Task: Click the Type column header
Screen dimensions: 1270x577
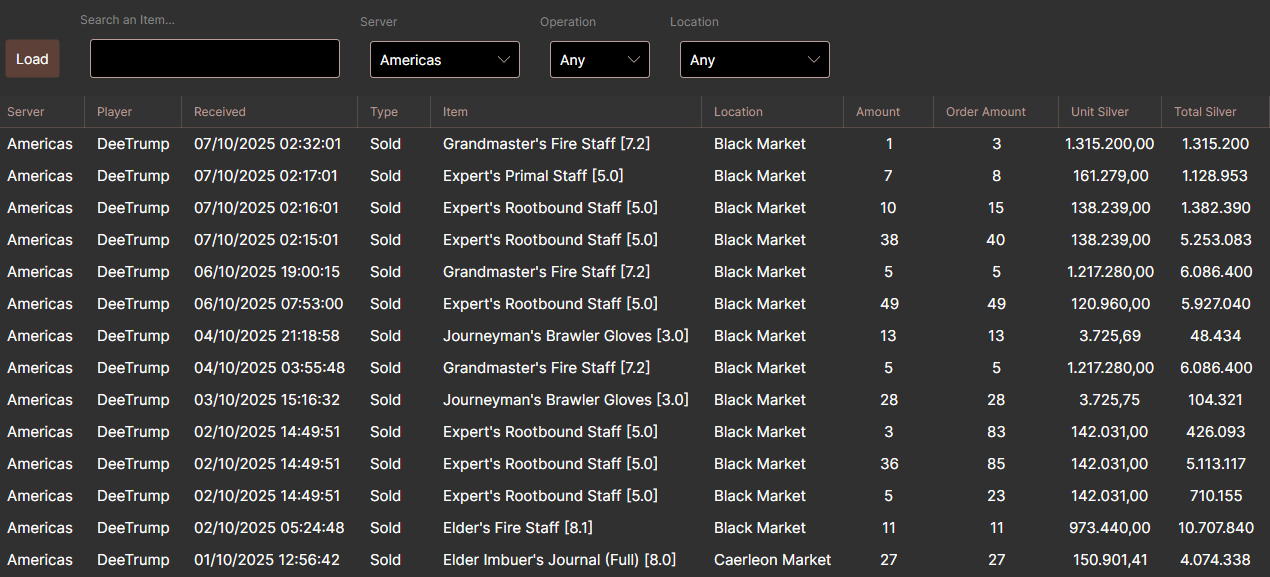Action: point(384,112)
